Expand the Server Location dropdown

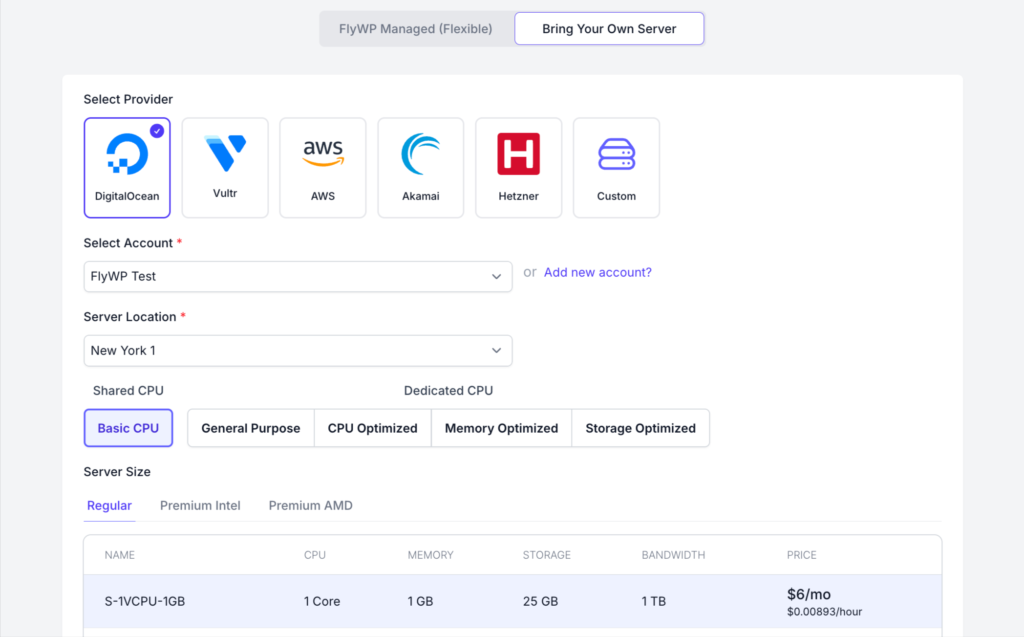coord(297,351)
